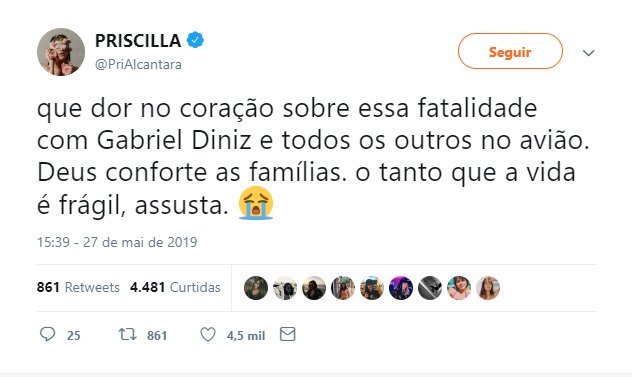Click the purple-toned liker avatar
Image resolution: width=632 pixels, height=377 pixels.
401,288
